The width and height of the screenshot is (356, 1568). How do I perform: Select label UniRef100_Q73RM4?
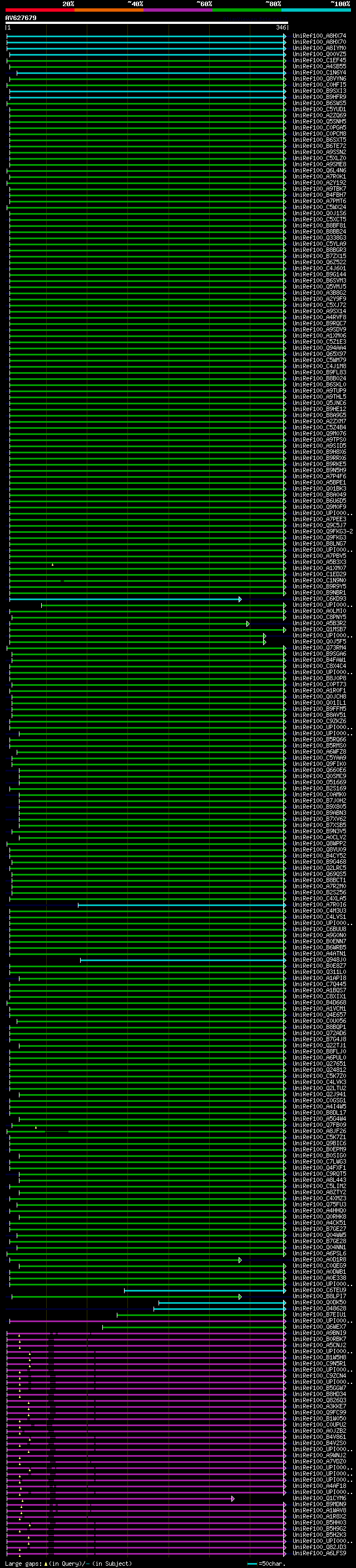tap(319, 647)
